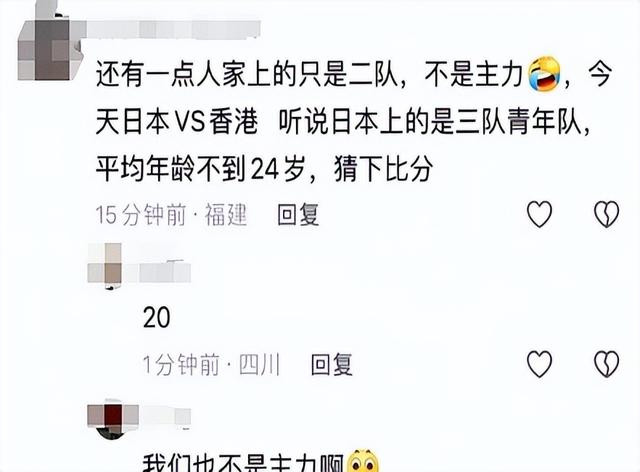Tap the 15分钟前 · 福建 timestamp
This screenshot has width=640, height=472.
point(171,214)
